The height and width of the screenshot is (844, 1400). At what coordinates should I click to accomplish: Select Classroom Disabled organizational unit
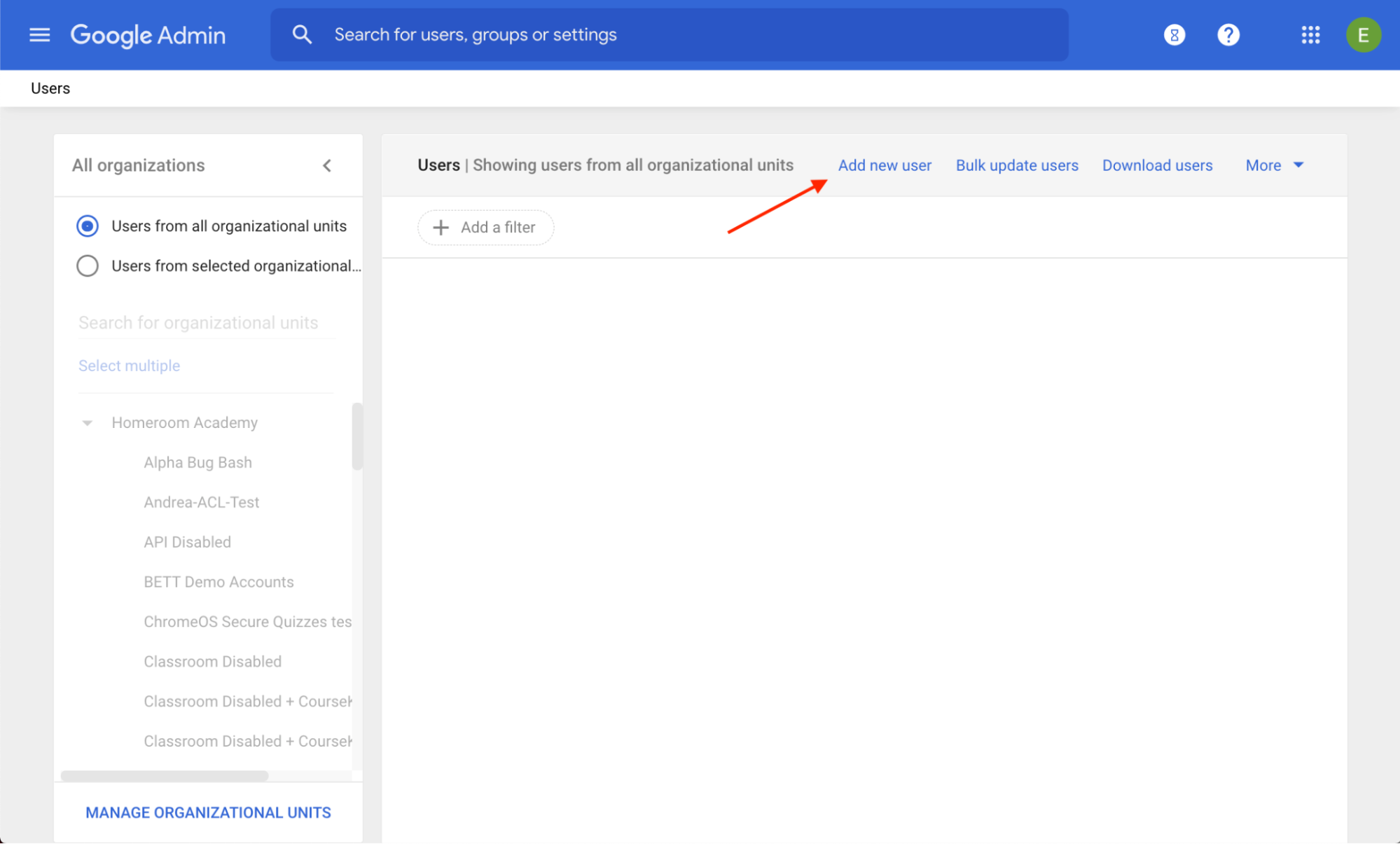212,661
